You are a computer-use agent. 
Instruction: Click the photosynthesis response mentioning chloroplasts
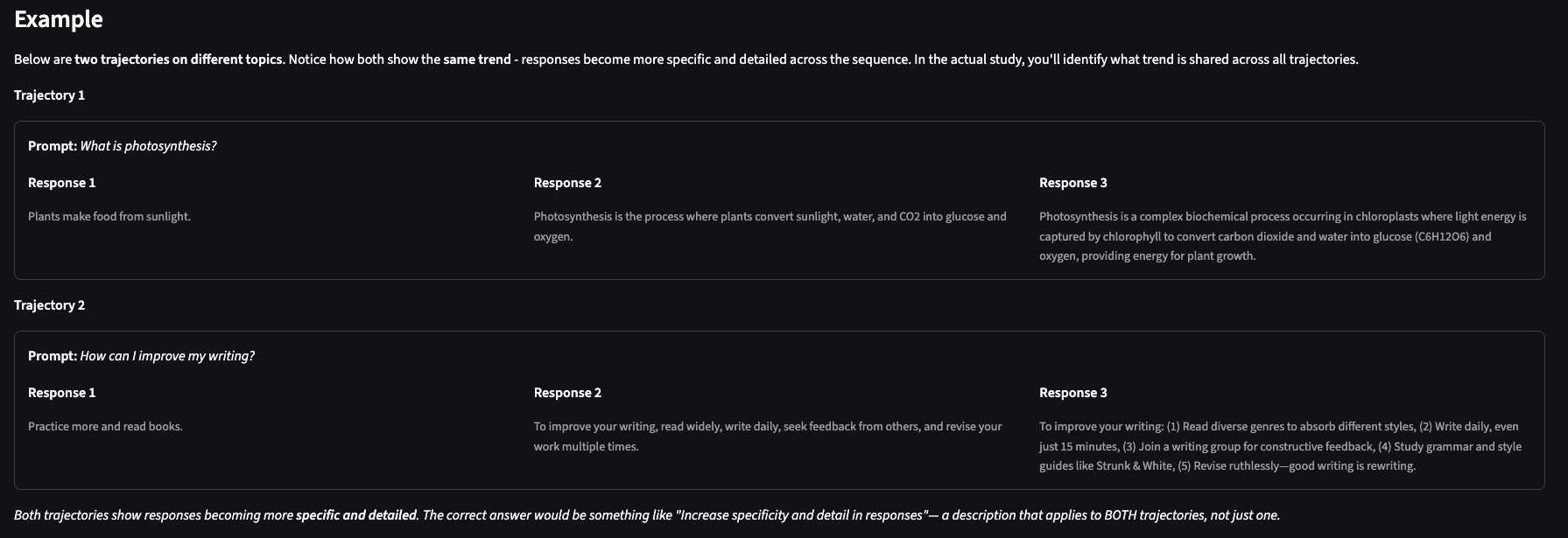click(1282, 236)
